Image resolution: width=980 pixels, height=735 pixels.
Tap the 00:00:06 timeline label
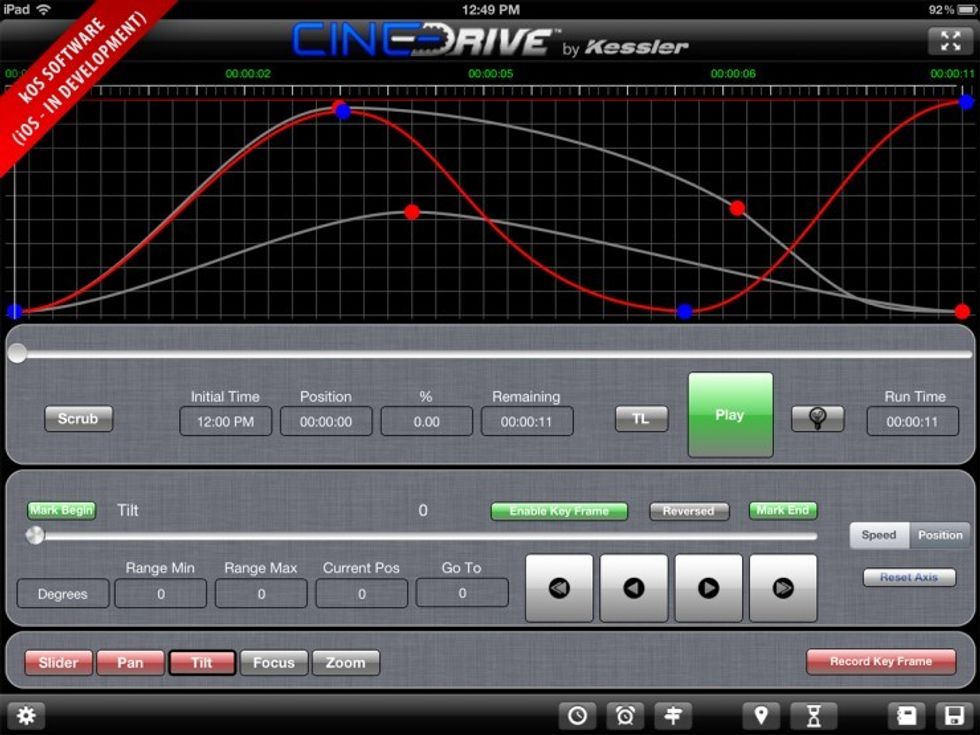(733, 74)
